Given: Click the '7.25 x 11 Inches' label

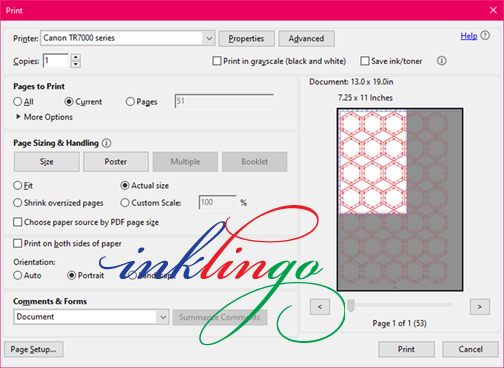Looking at the screenshot, I should (365, 98).
